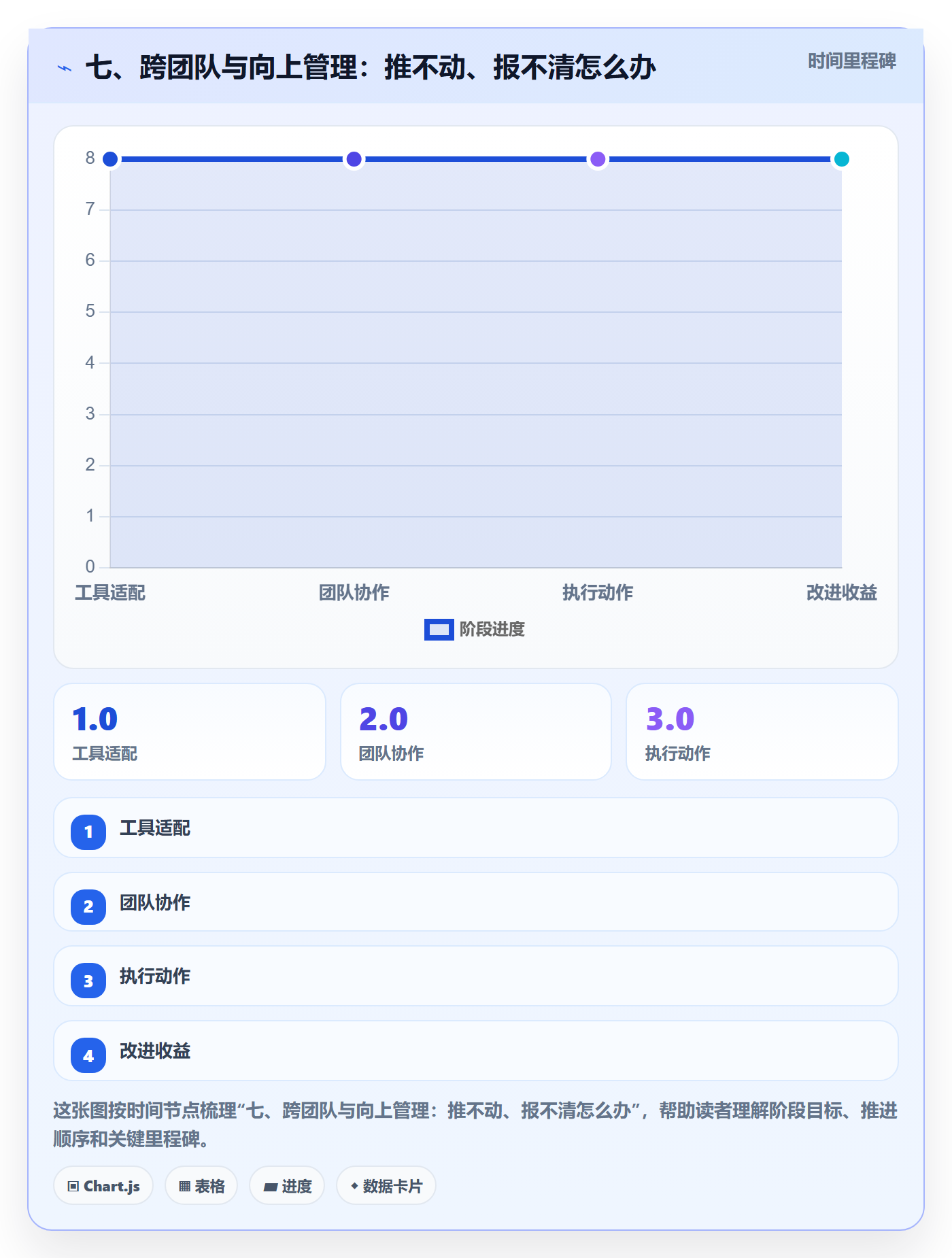952x1258 pixels.
Task: Toggle the 阶段进度 legend swatch
Action: tap(439, 630)
